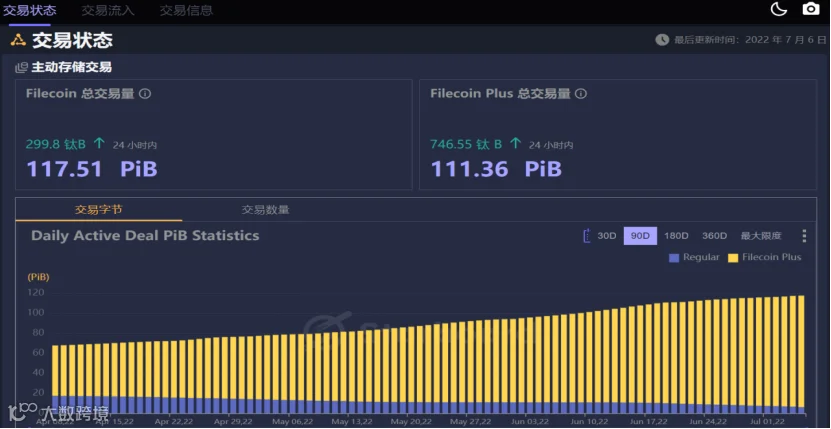Toggle Regular series in chart legend
The height and width of the screenshot is (429, 831).
pos(694,258)
